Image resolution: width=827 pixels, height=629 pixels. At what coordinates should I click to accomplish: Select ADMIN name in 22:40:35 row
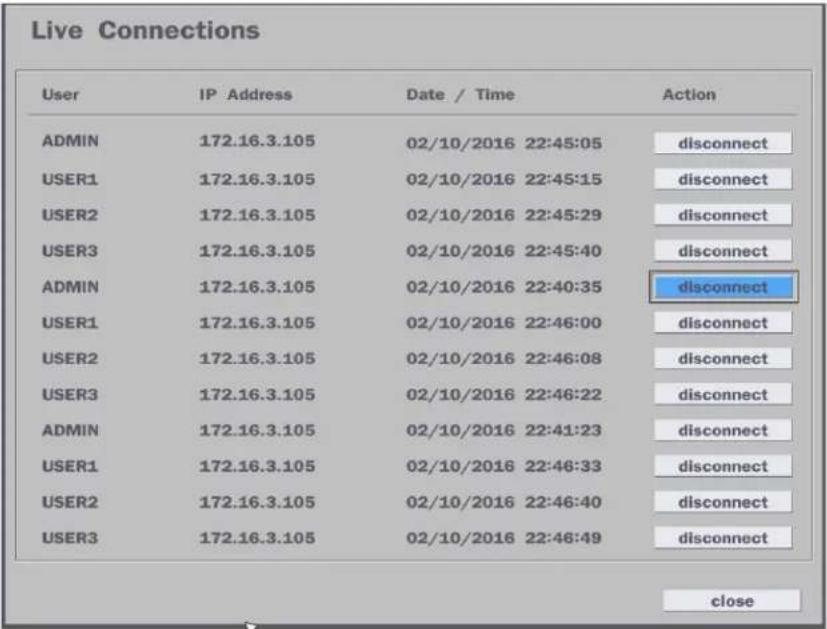70,287
